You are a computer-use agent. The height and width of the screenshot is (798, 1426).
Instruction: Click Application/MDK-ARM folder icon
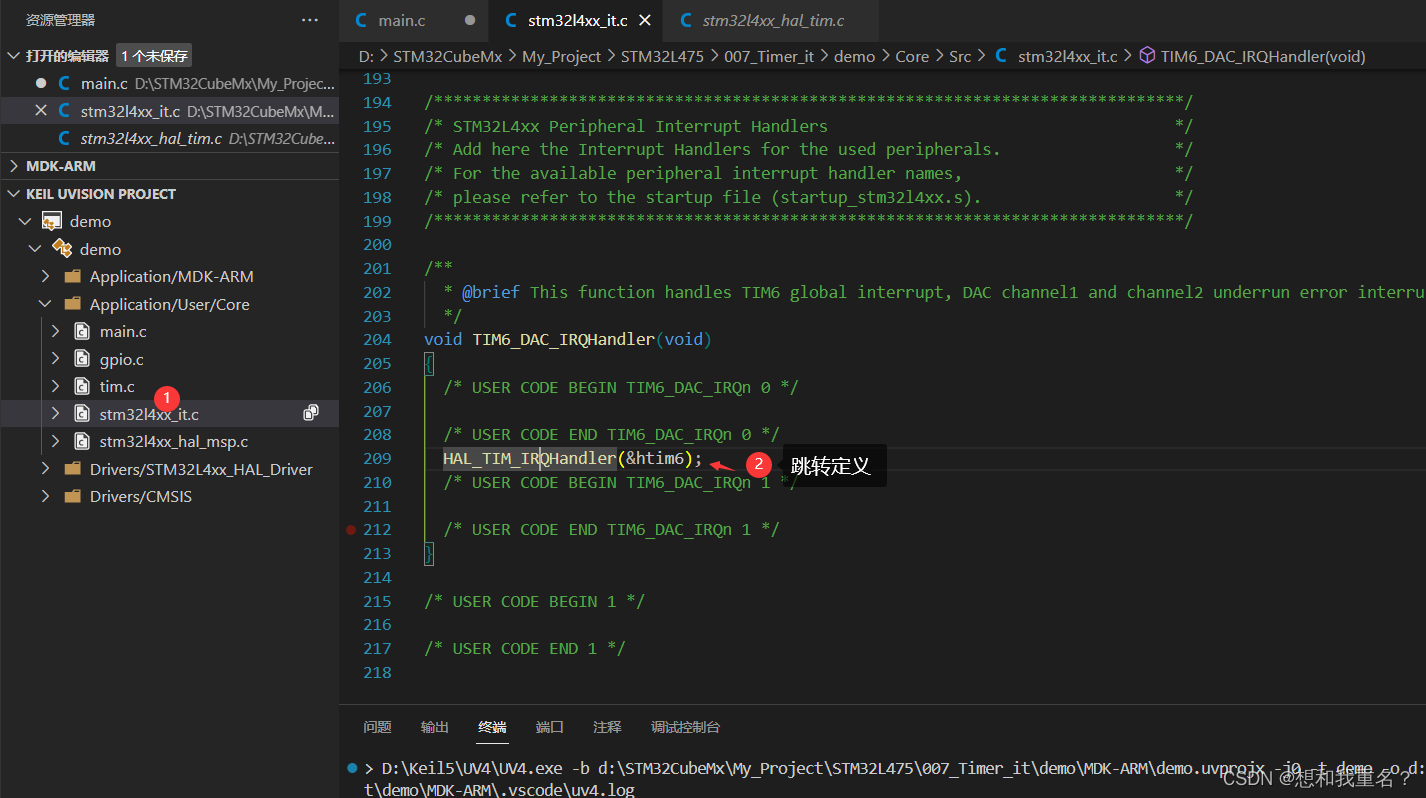coord(72,276)
